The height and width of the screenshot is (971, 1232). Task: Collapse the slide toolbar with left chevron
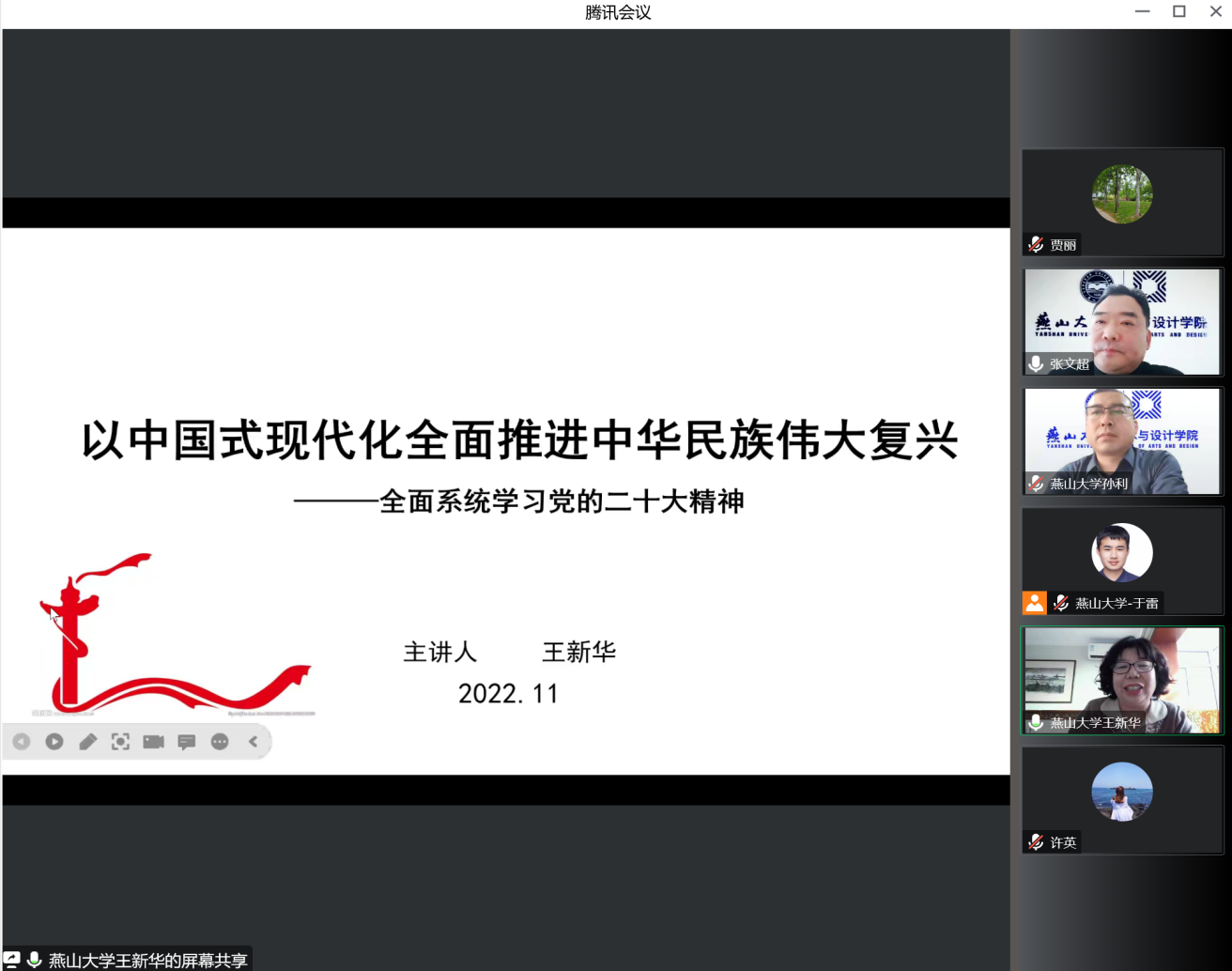coord(254,742)
